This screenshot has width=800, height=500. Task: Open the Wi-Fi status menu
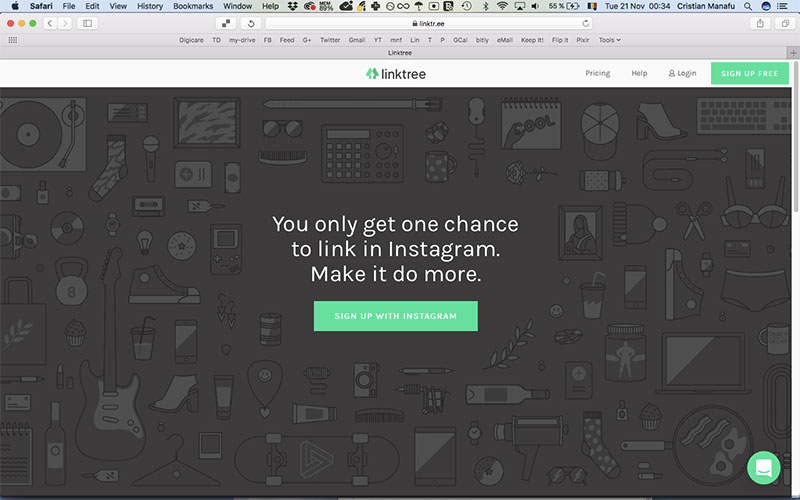502,6
